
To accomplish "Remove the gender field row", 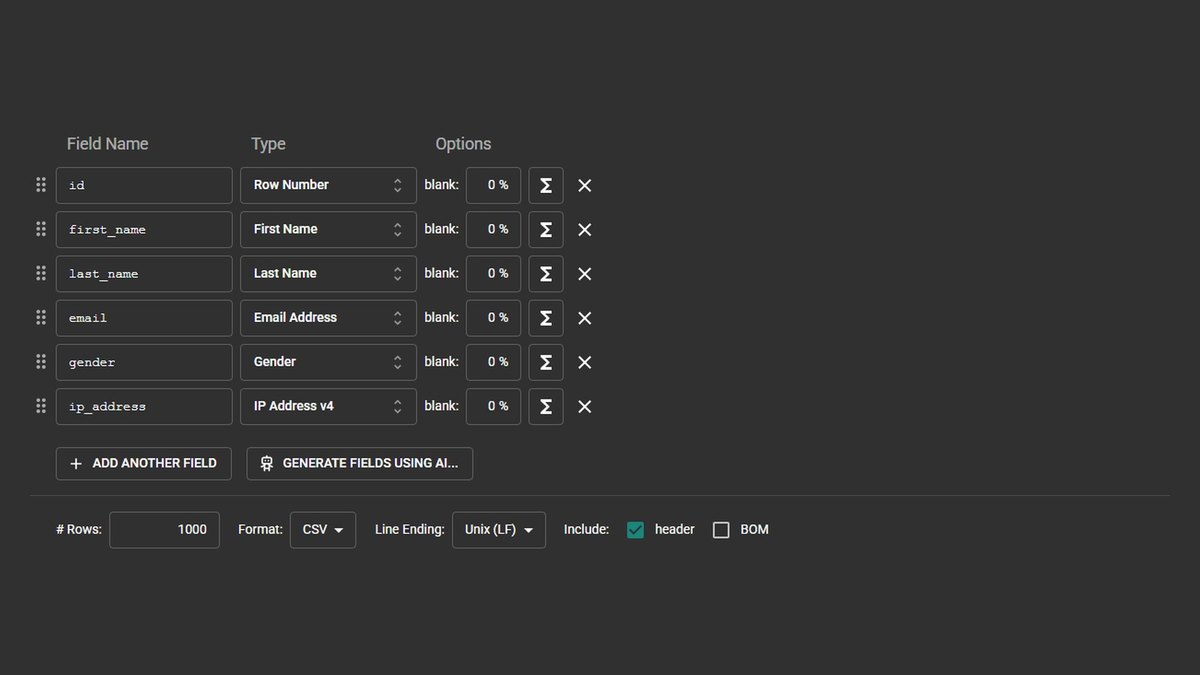I will coord(585,362).
